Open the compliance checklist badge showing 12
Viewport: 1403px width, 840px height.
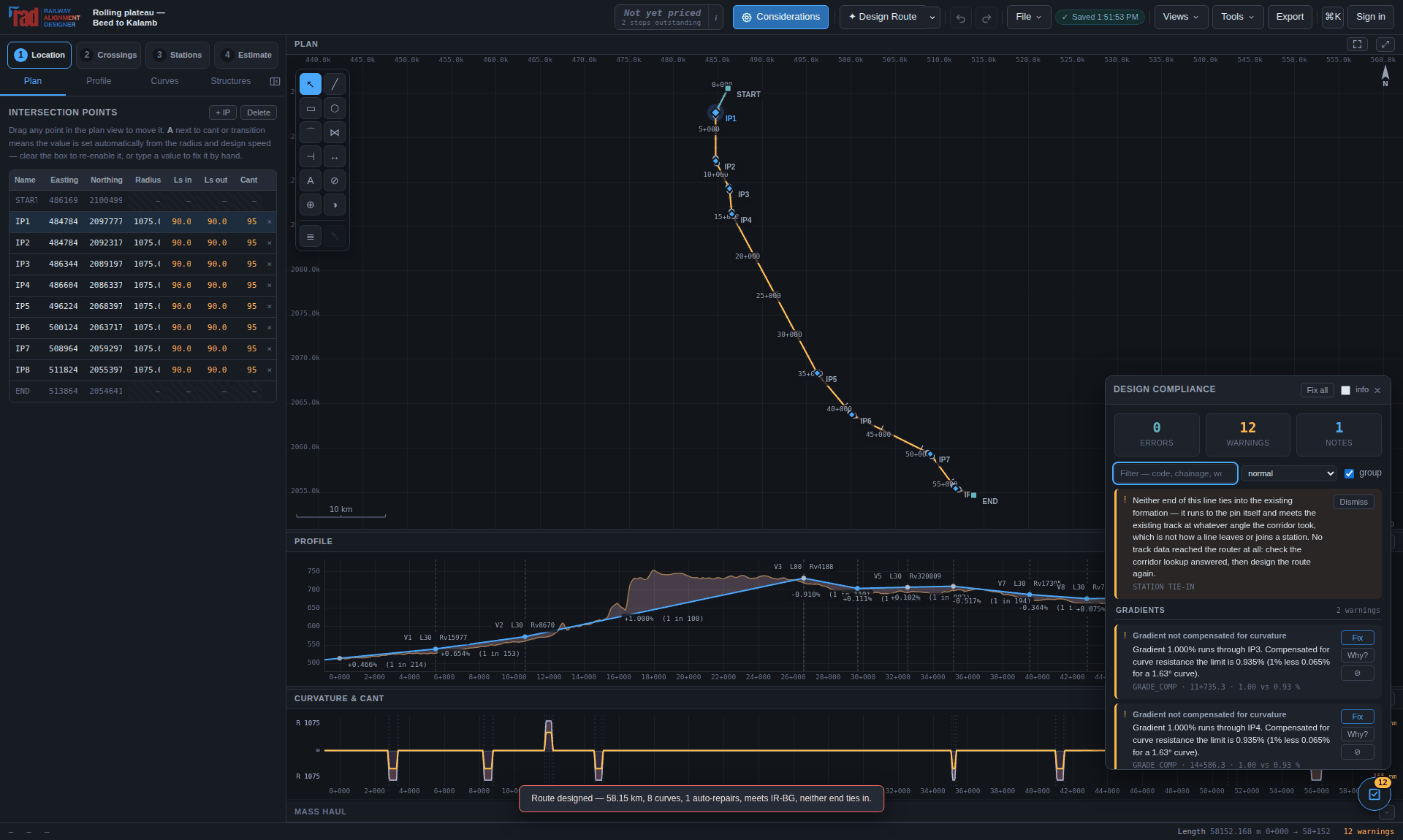point(1374,794)
